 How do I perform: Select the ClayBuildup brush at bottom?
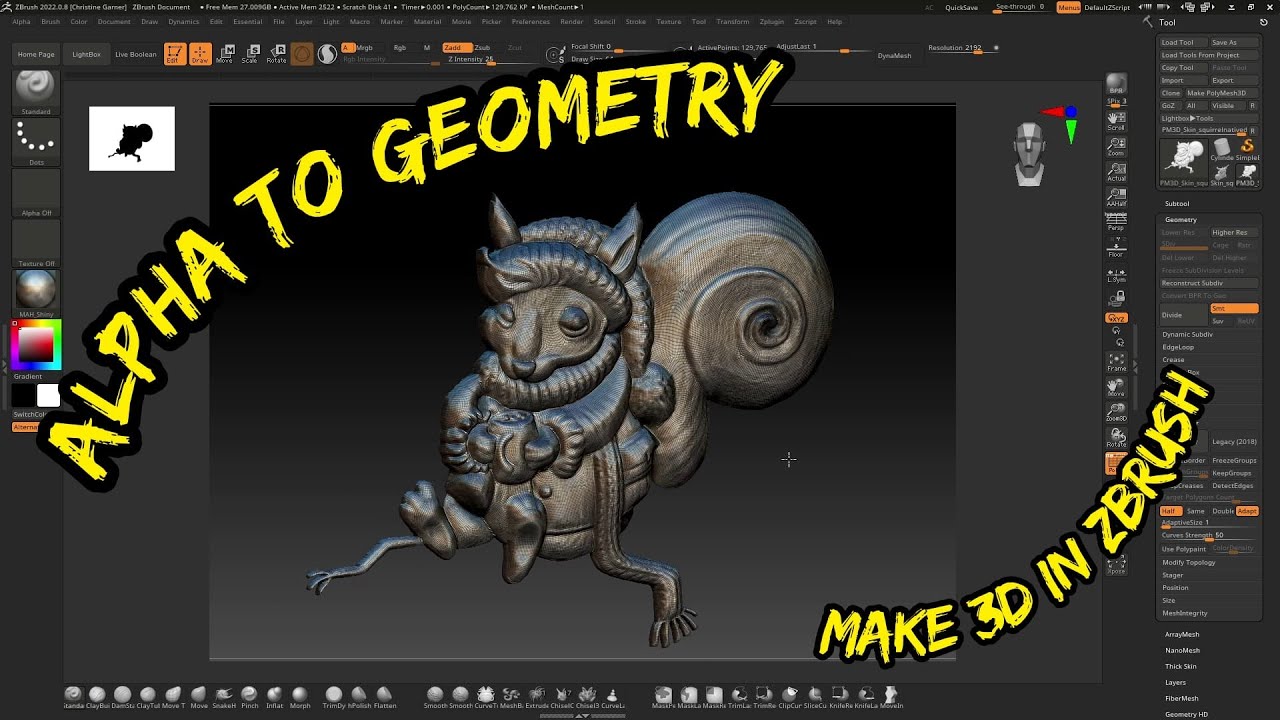(97, 697)
